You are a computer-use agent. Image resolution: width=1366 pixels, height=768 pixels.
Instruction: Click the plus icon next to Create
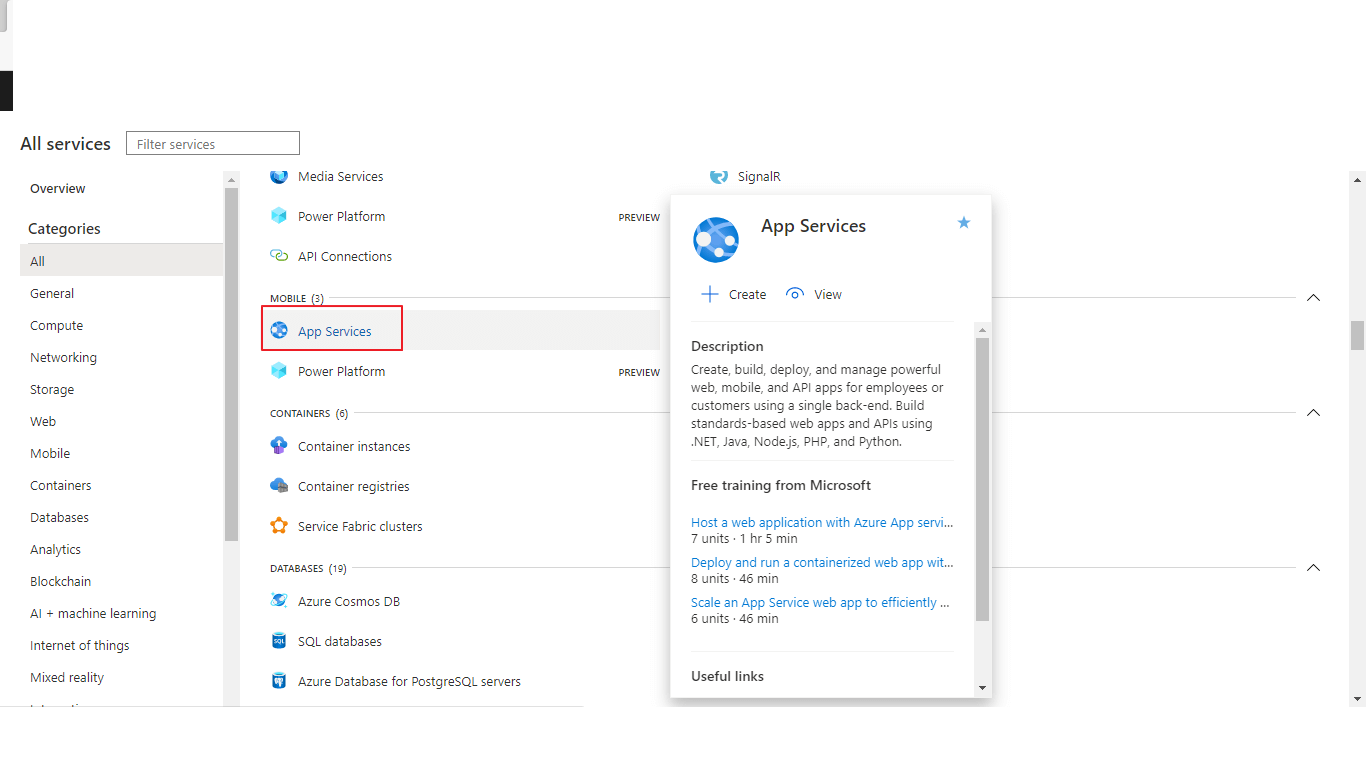pos(710,294)
